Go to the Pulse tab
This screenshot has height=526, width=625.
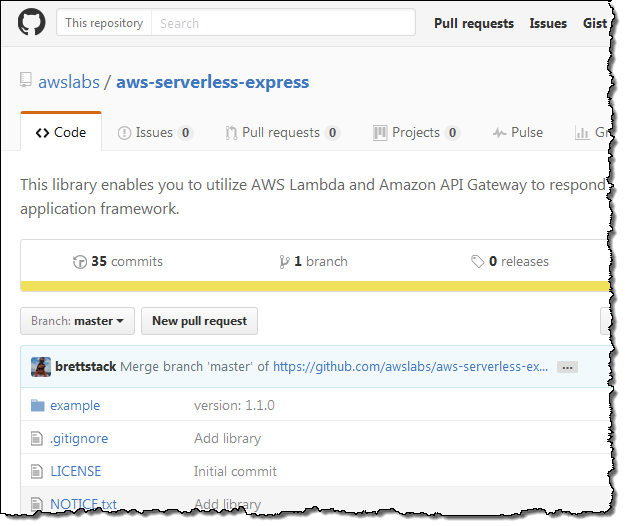(x=517, y=132)
